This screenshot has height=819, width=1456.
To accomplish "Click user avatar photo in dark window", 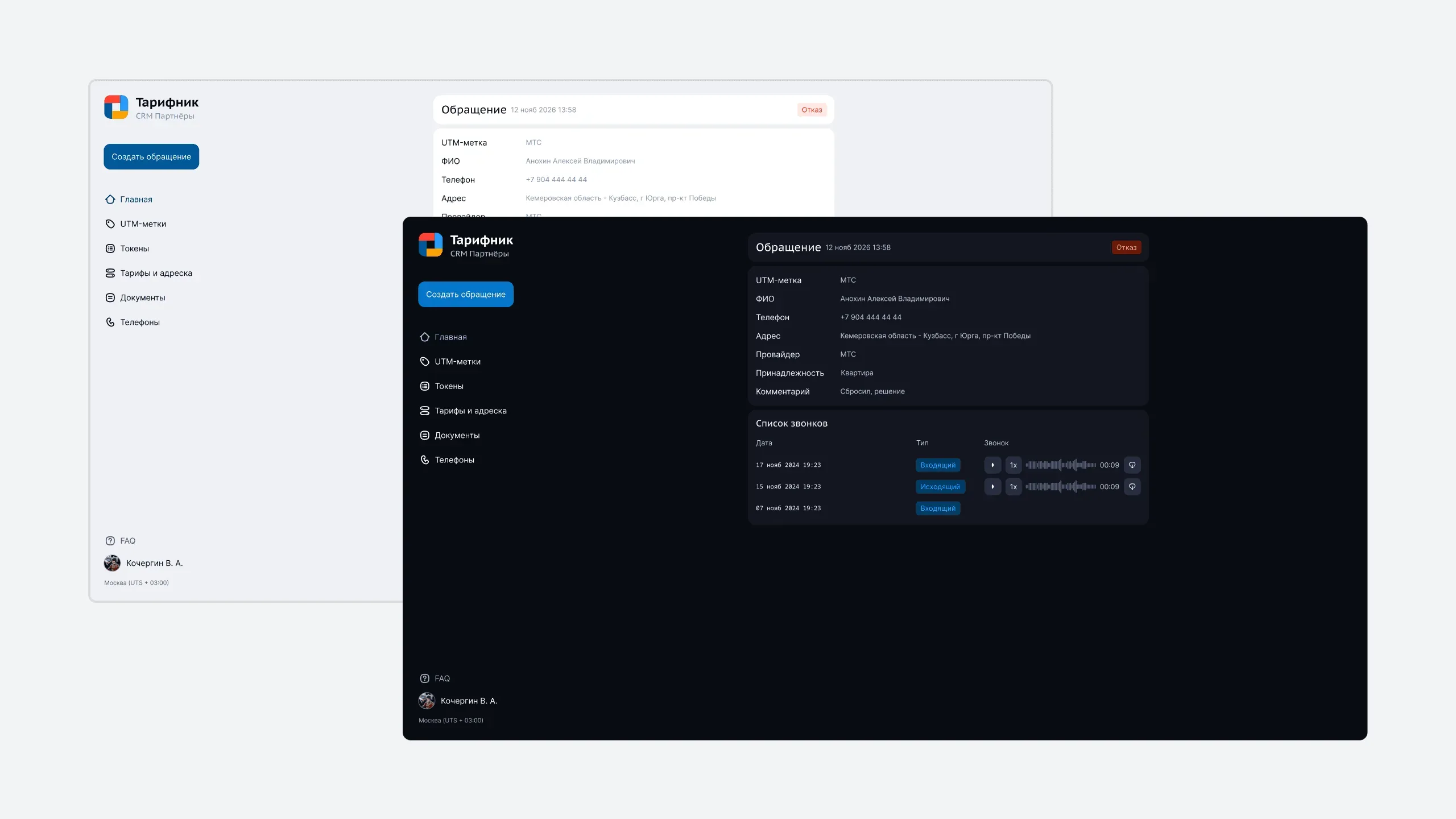I will coord(427,701).
